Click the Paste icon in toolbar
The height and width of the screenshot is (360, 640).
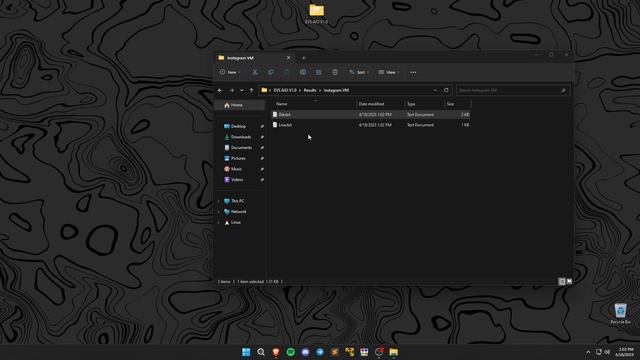[287, 72]
